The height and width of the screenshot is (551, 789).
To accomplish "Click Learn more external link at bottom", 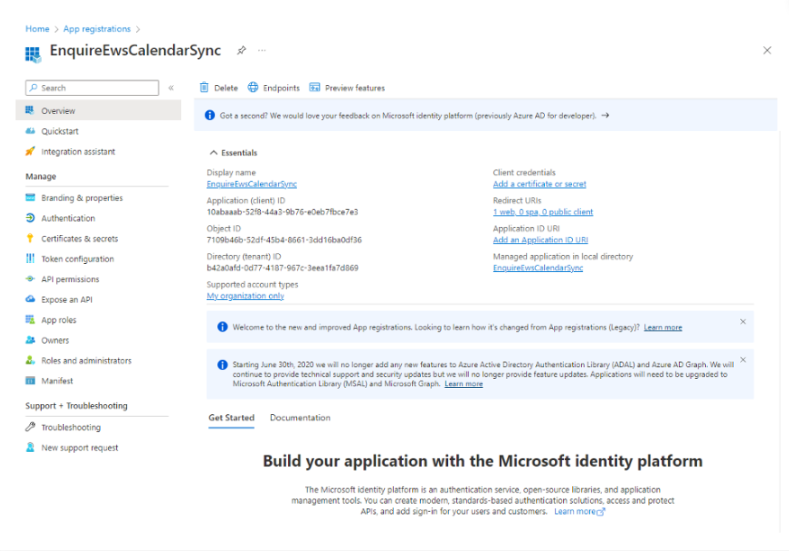I will (x=579, y=511).
